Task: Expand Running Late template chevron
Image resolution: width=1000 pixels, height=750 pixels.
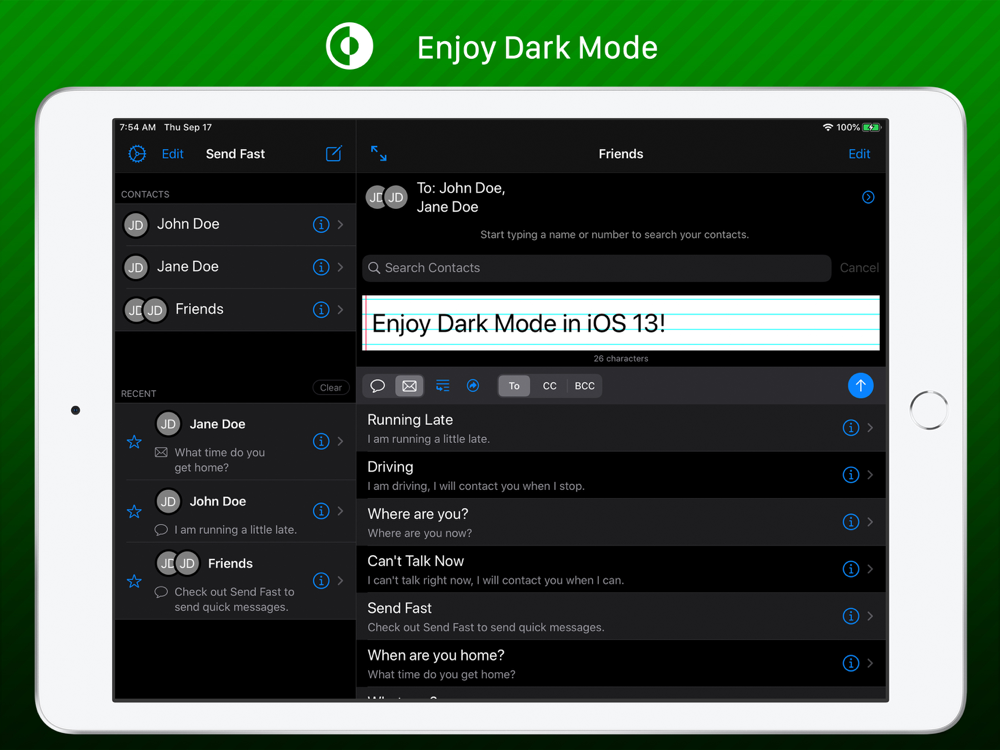Action: 871,428
